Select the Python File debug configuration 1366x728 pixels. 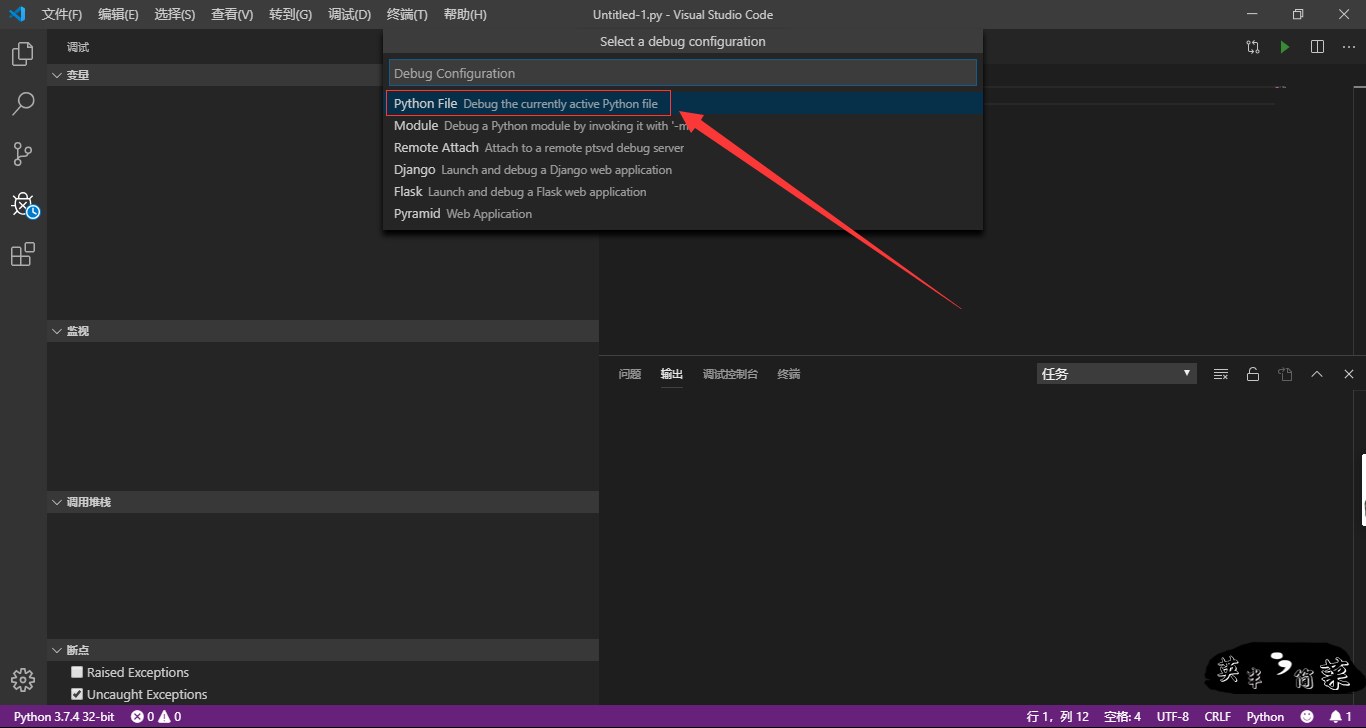683,104
